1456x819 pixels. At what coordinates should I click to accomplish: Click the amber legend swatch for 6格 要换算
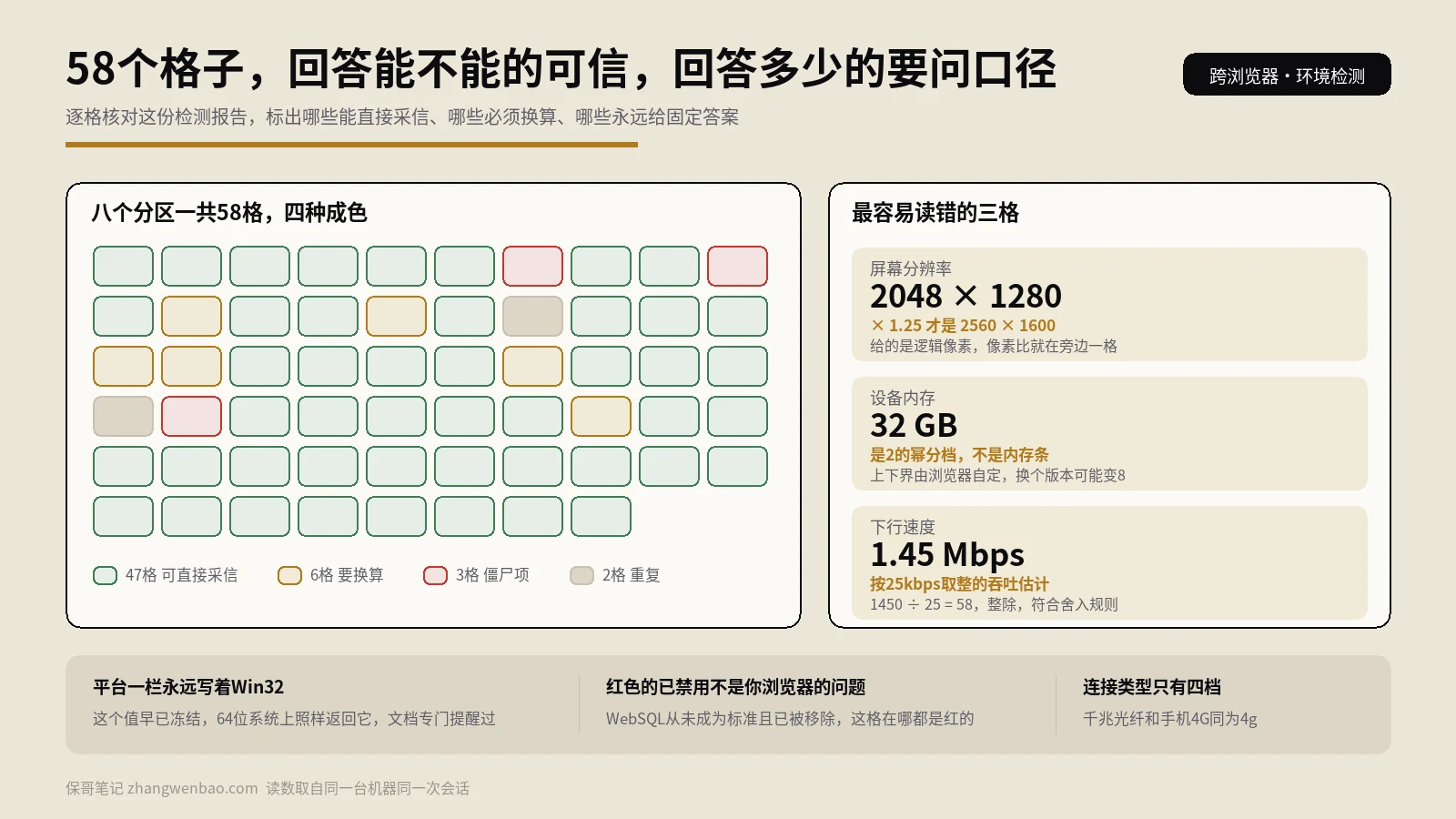(290, 575)
